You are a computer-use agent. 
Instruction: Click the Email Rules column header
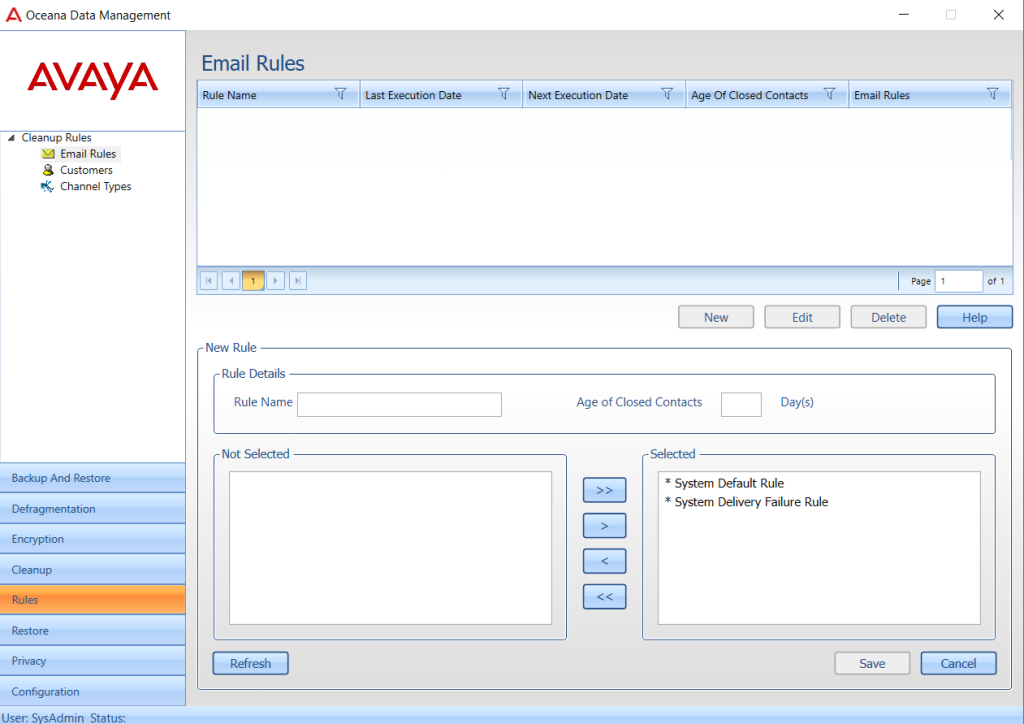(x=930, y=95)
